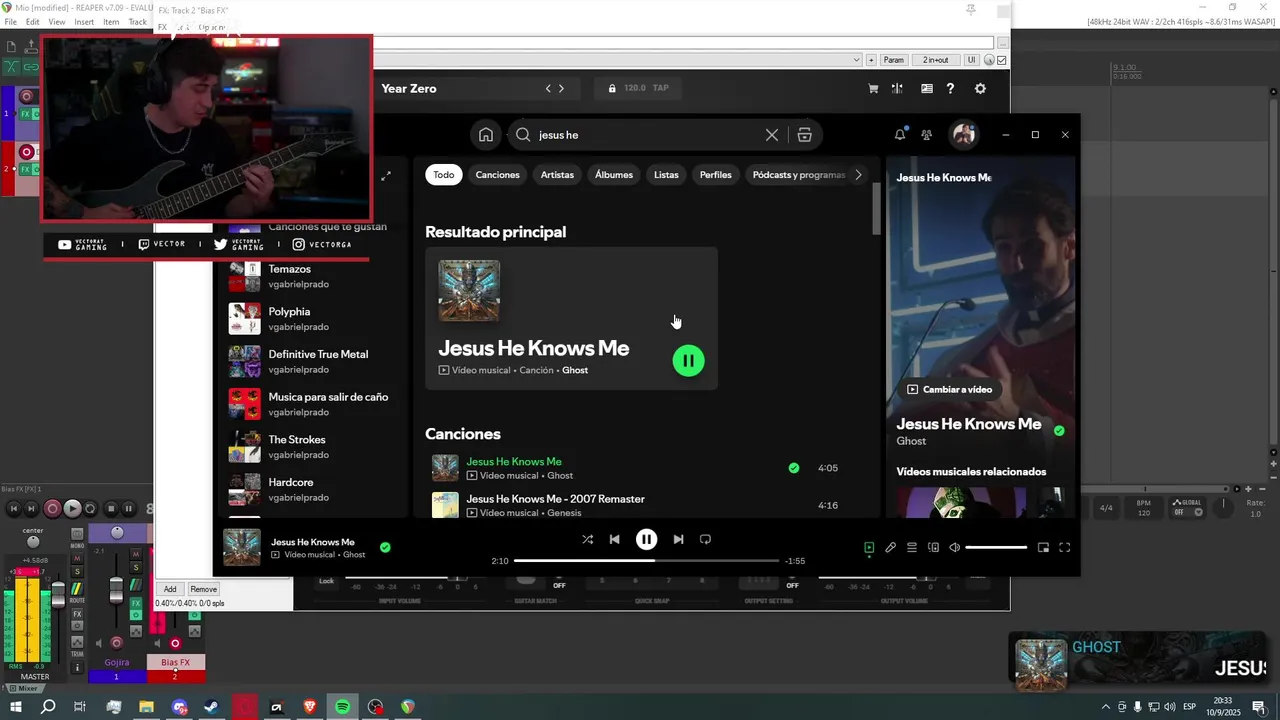
Task: Select the Perfiles filter chip
Action: pos(716,175)
